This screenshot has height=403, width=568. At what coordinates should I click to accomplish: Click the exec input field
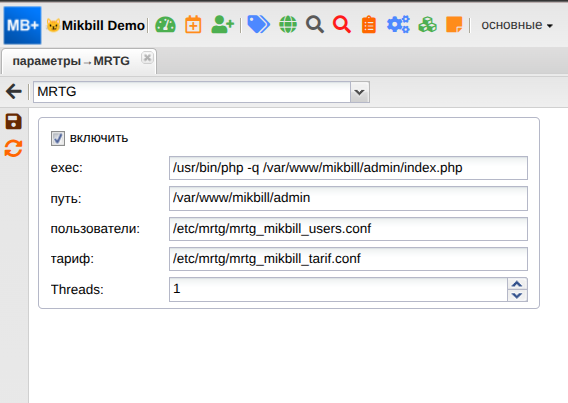tap(348, 168)
